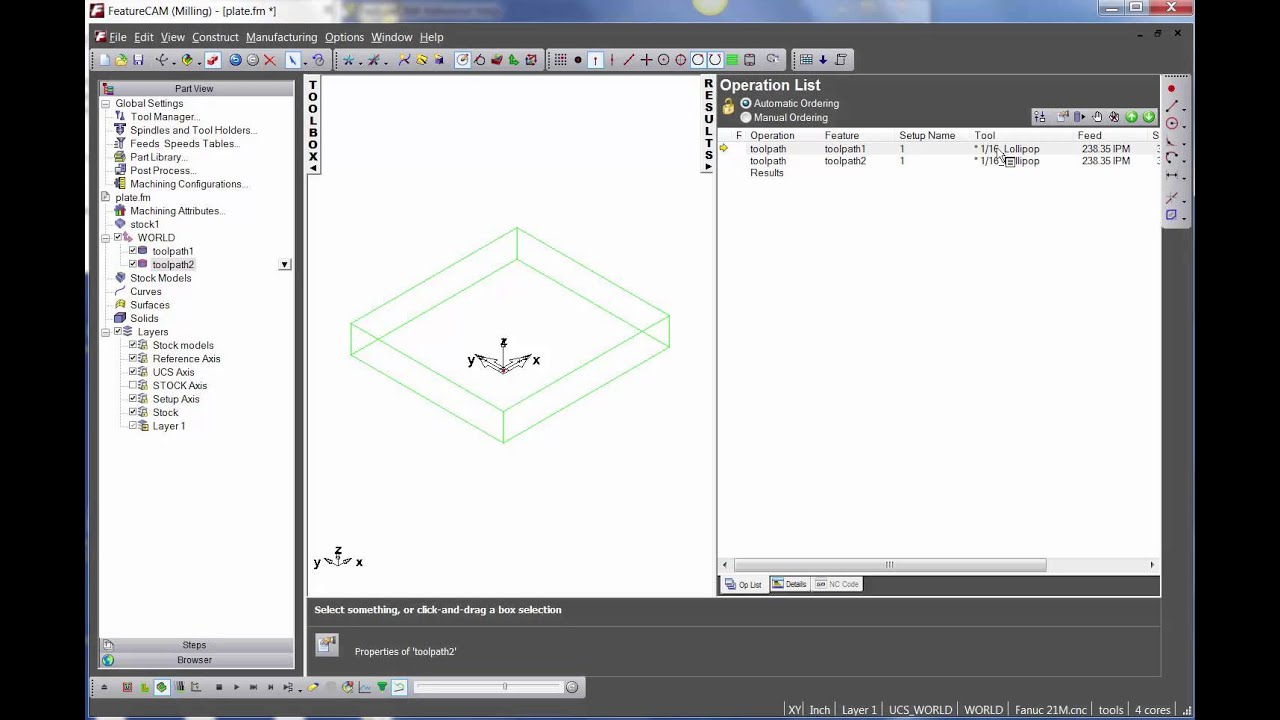
Task: Toggle the UCS Axis layer checkbox
Action: click(x=133, y=372)
